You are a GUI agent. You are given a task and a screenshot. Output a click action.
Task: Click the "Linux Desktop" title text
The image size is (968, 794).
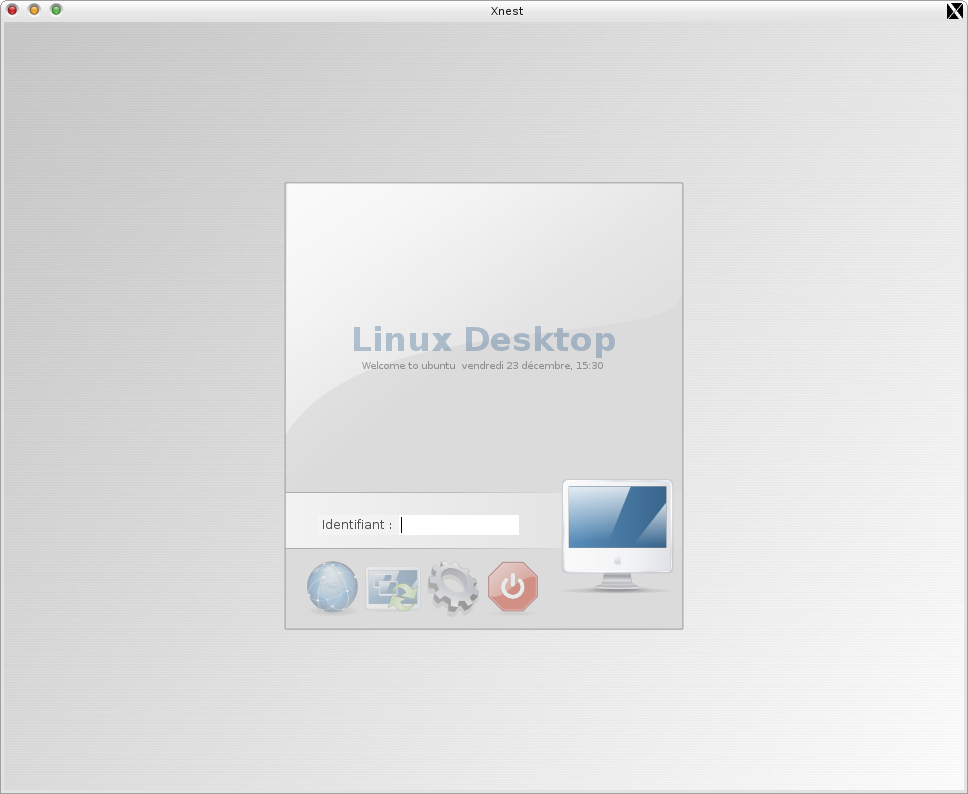point(484,340)
